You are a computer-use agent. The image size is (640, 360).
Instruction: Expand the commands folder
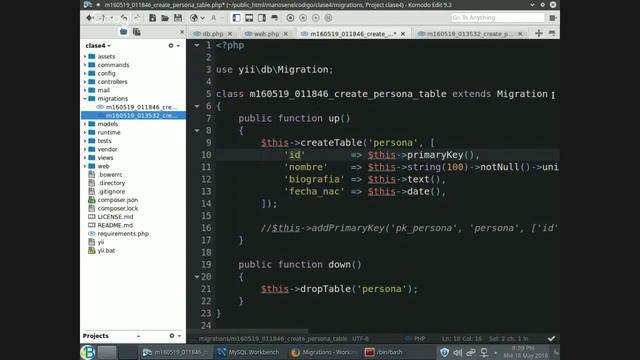85,65
